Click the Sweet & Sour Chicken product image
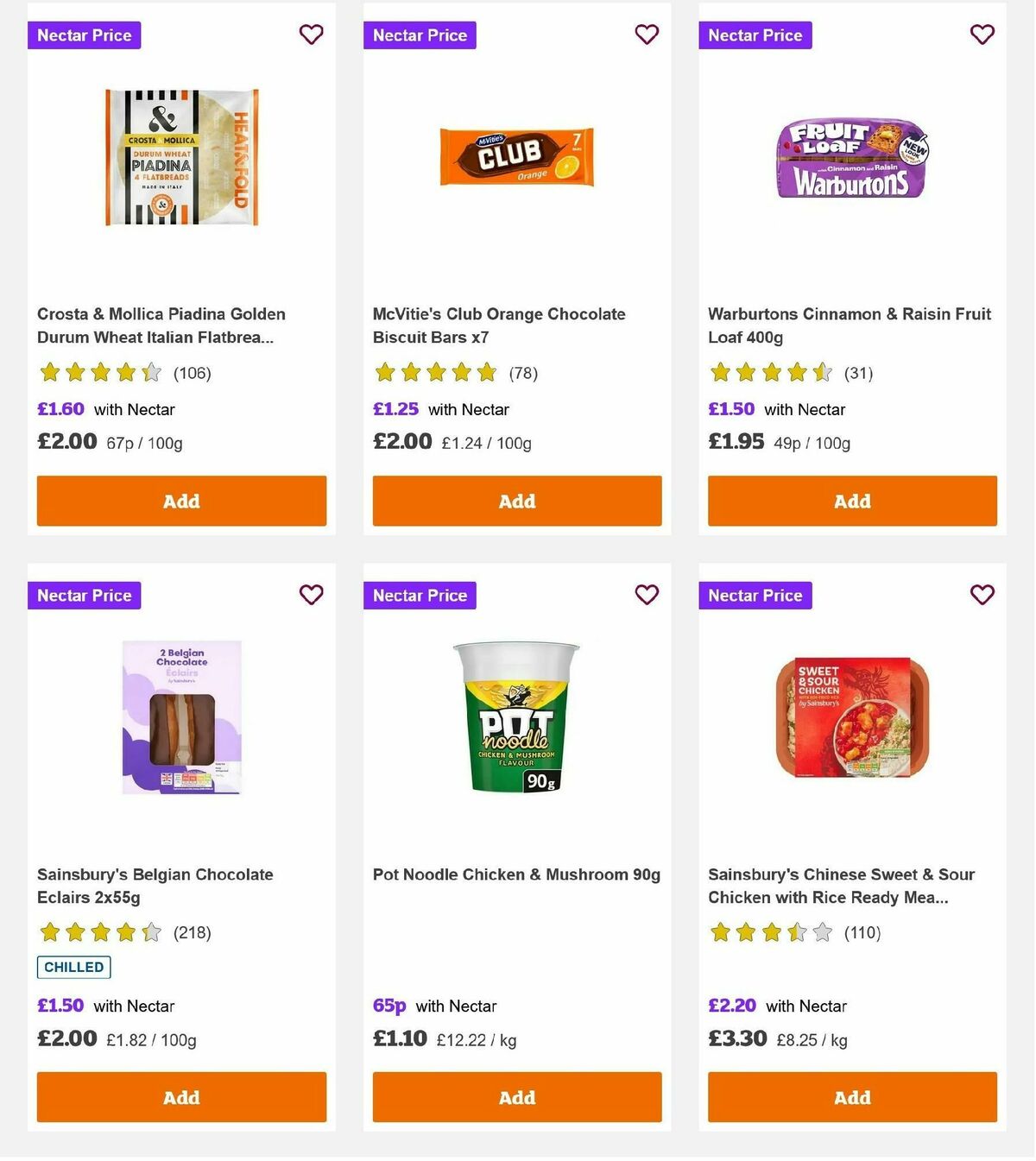Image resolution: width=1036 pixels, height=1161 pixels. [851, 716]
